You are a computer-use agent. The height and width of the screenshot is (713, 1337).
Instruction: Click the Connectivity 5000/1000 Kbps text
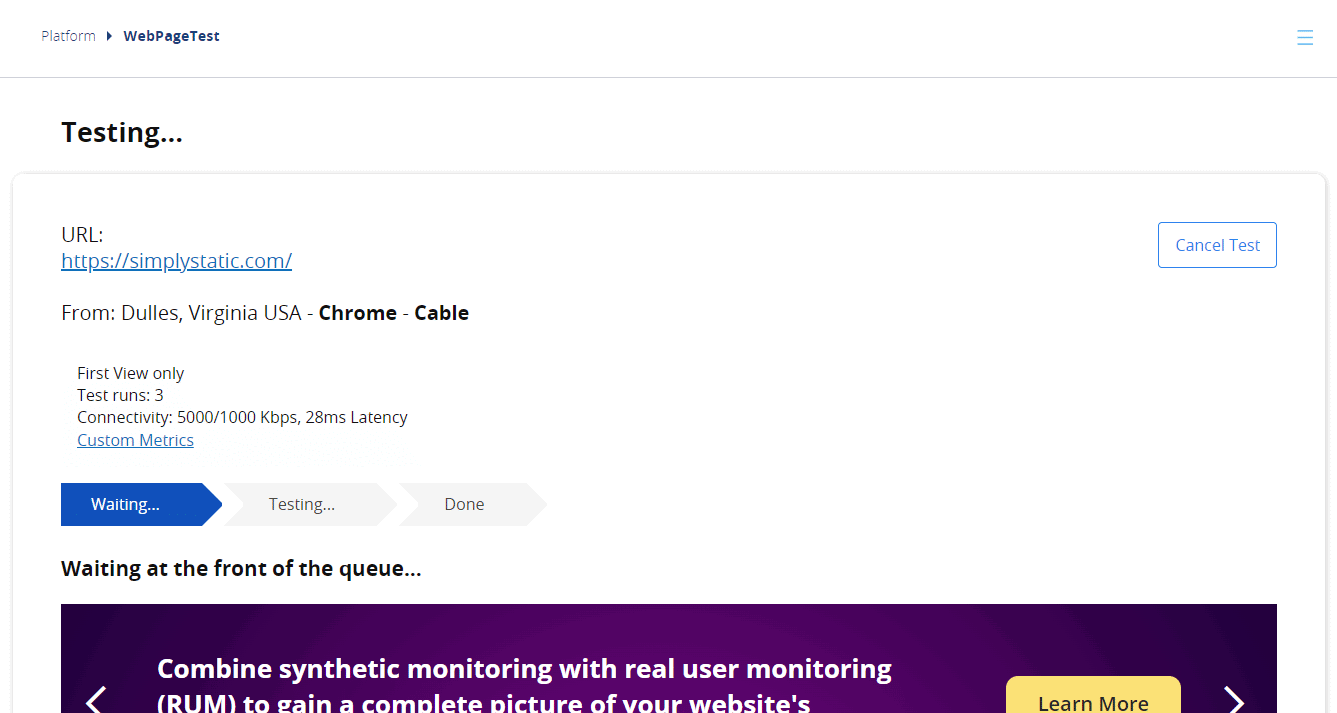[x=242, y=417]
